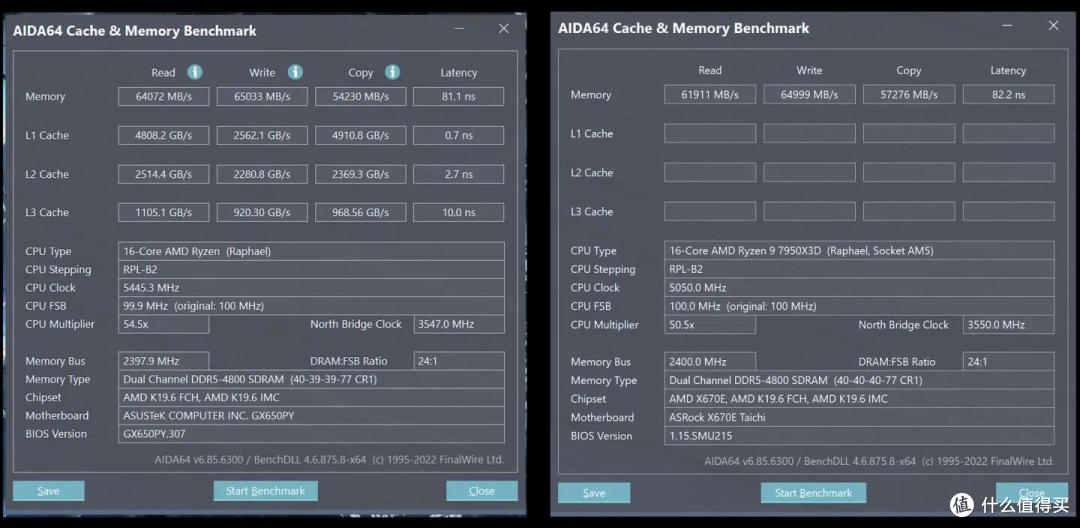Image resolution: width=1080 pixels, height=528 pixels.
Task: Select L1 Cache Read value 4808.2 GB/s
Action: (164, 136)
